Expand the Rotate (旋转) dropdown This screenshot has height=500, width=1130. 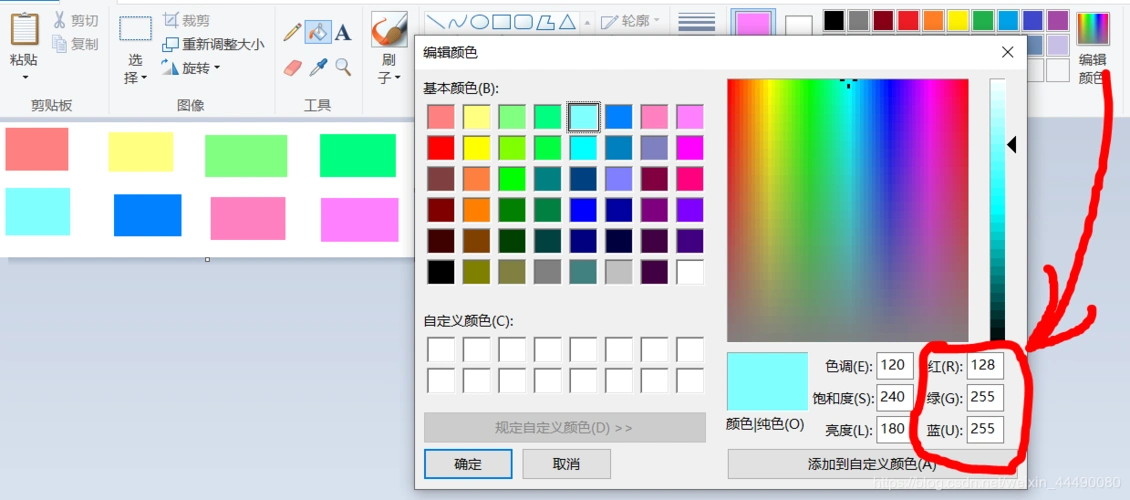217,68
